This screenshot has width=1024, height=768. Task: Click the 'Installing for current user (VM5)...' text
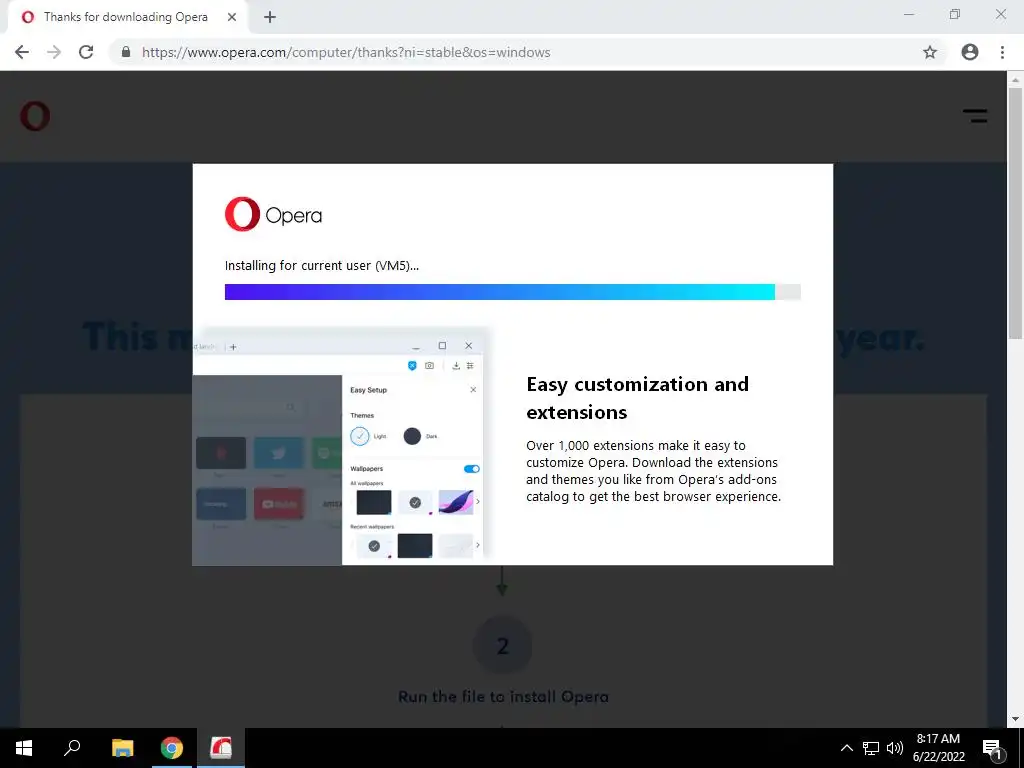(322, 266)
